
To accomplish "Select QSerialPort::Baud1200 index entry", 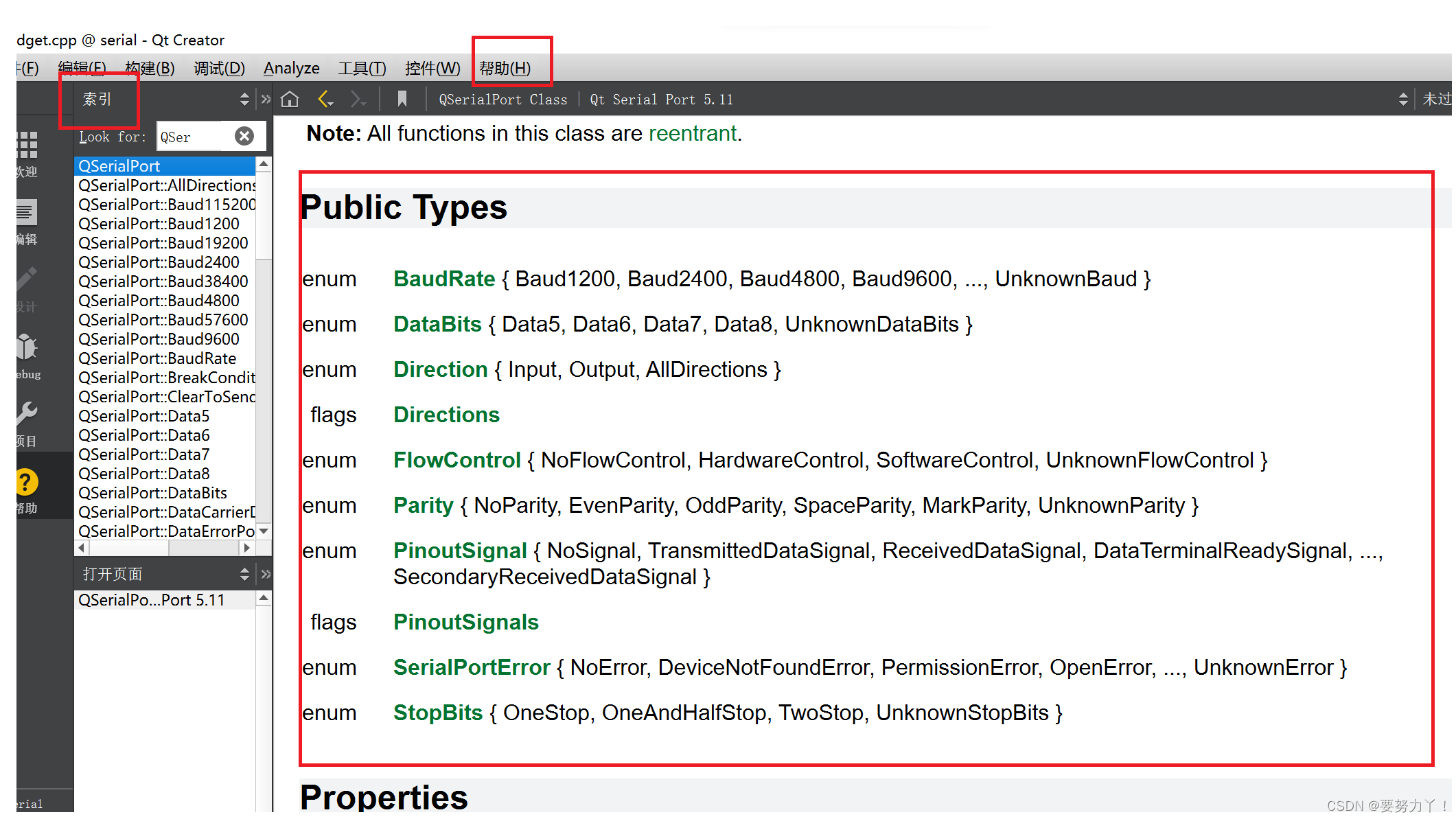I will [165, 224].
